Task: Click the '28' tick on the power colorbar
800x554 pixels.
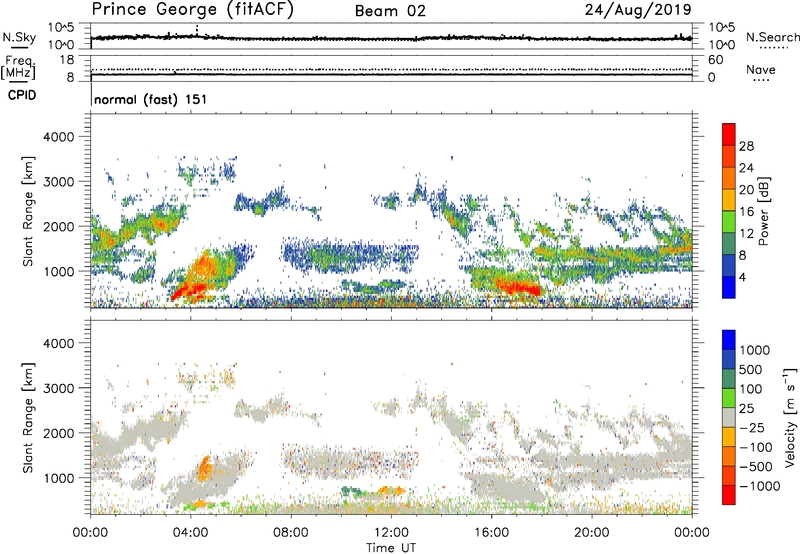Action: 746,146
